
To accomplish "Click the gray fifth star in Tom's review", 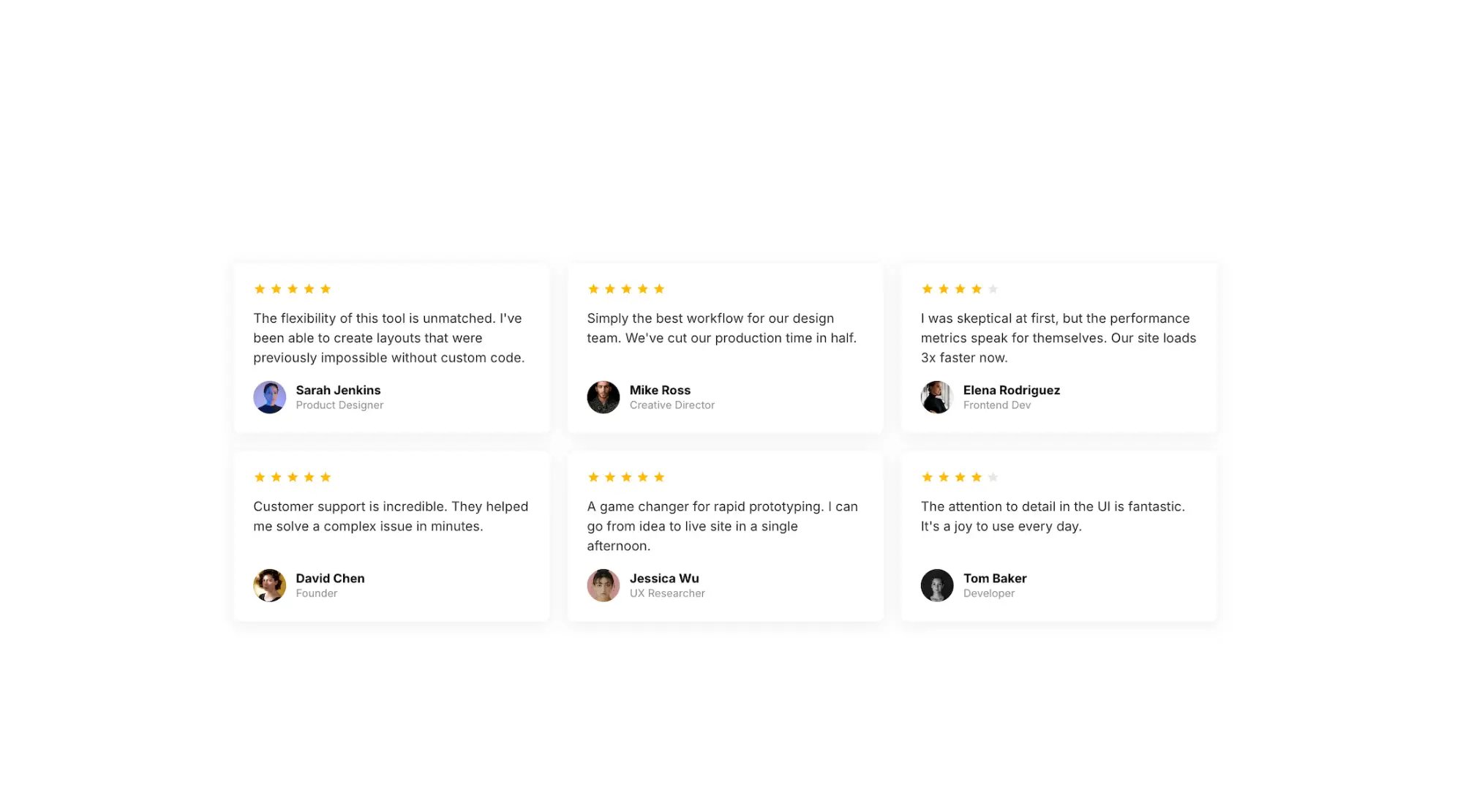I will click(993, 477).
